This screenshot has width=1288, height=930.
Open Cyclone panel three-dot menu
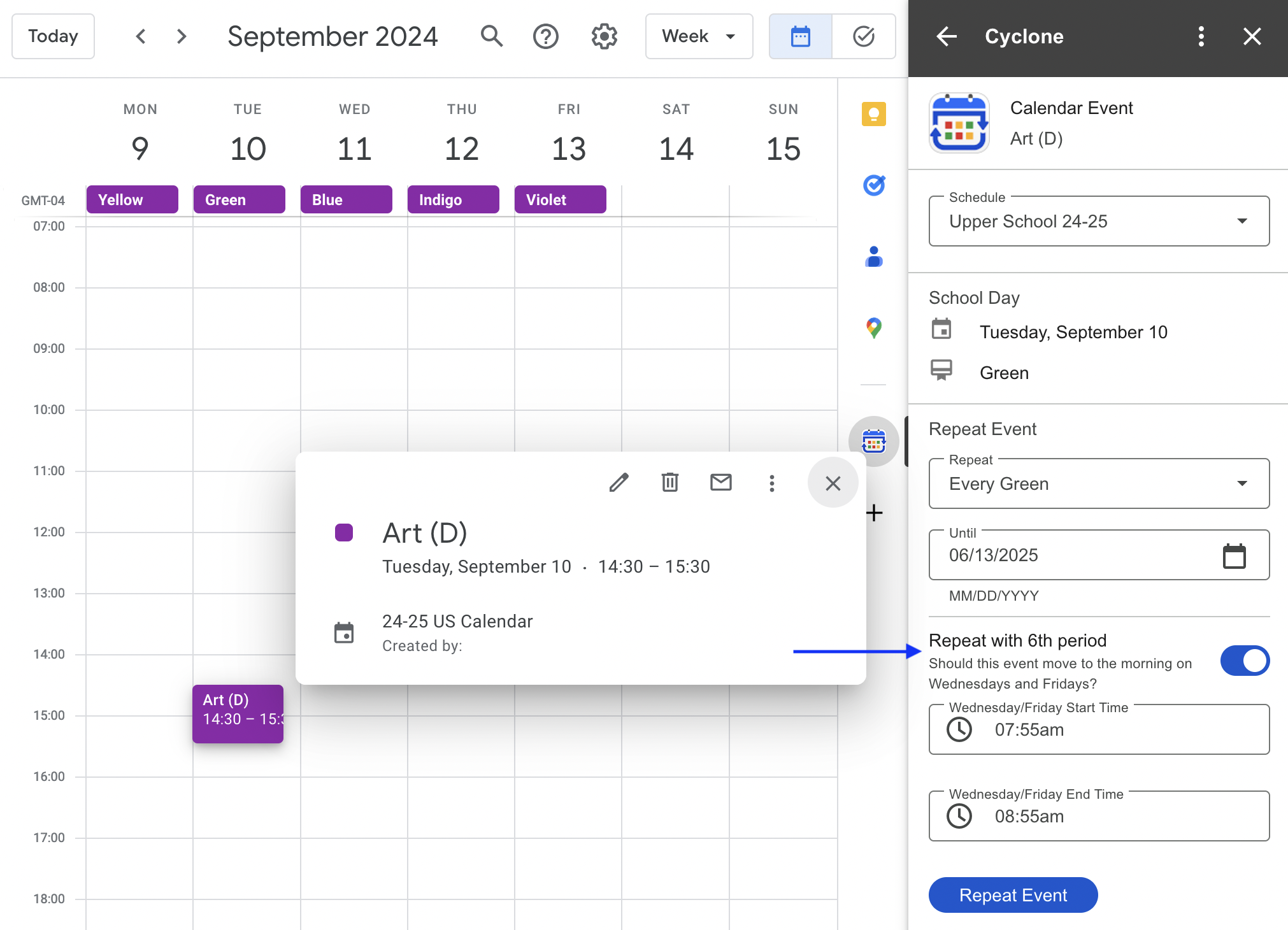tap(1201, 36)
